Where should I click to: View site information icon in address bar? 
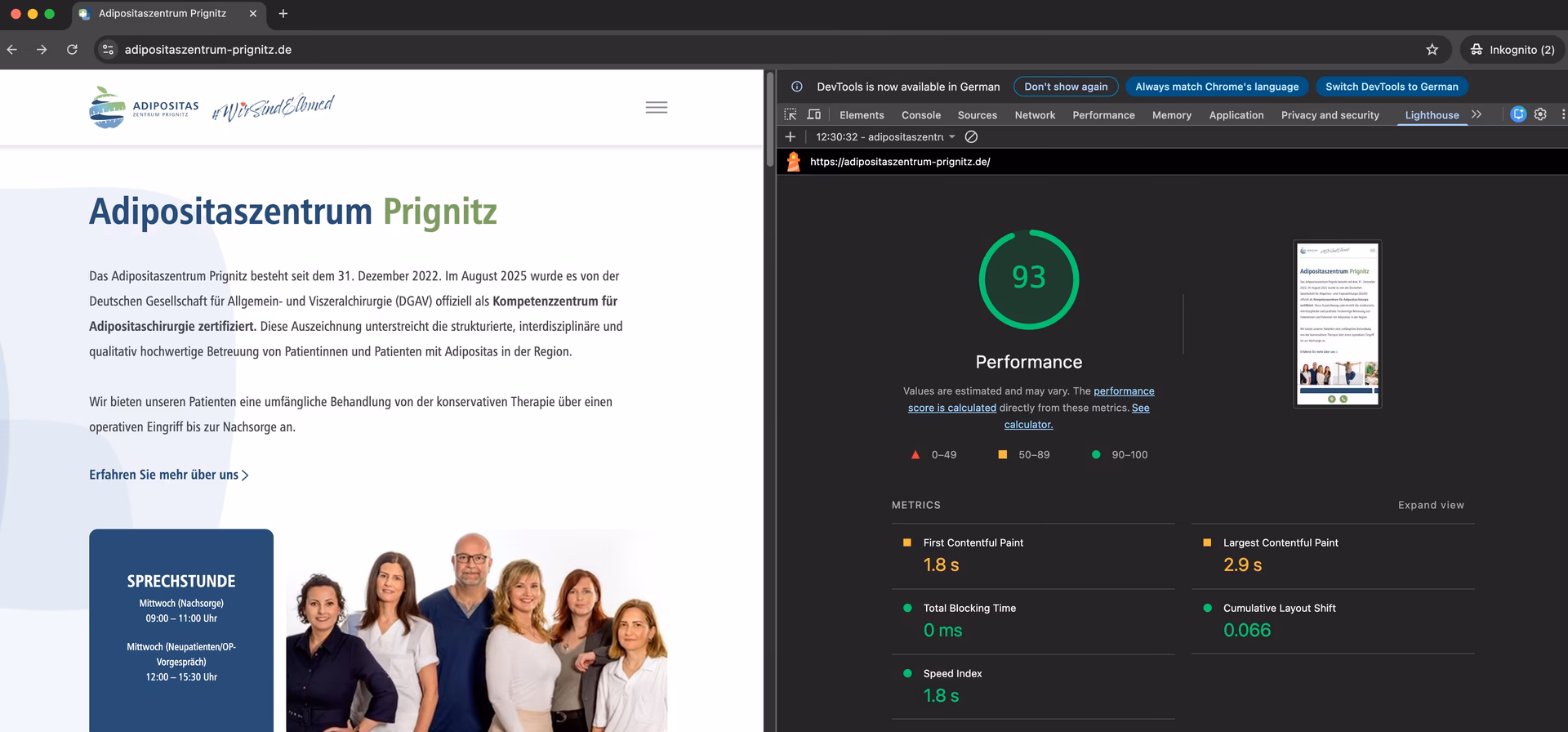coord(108,50)
